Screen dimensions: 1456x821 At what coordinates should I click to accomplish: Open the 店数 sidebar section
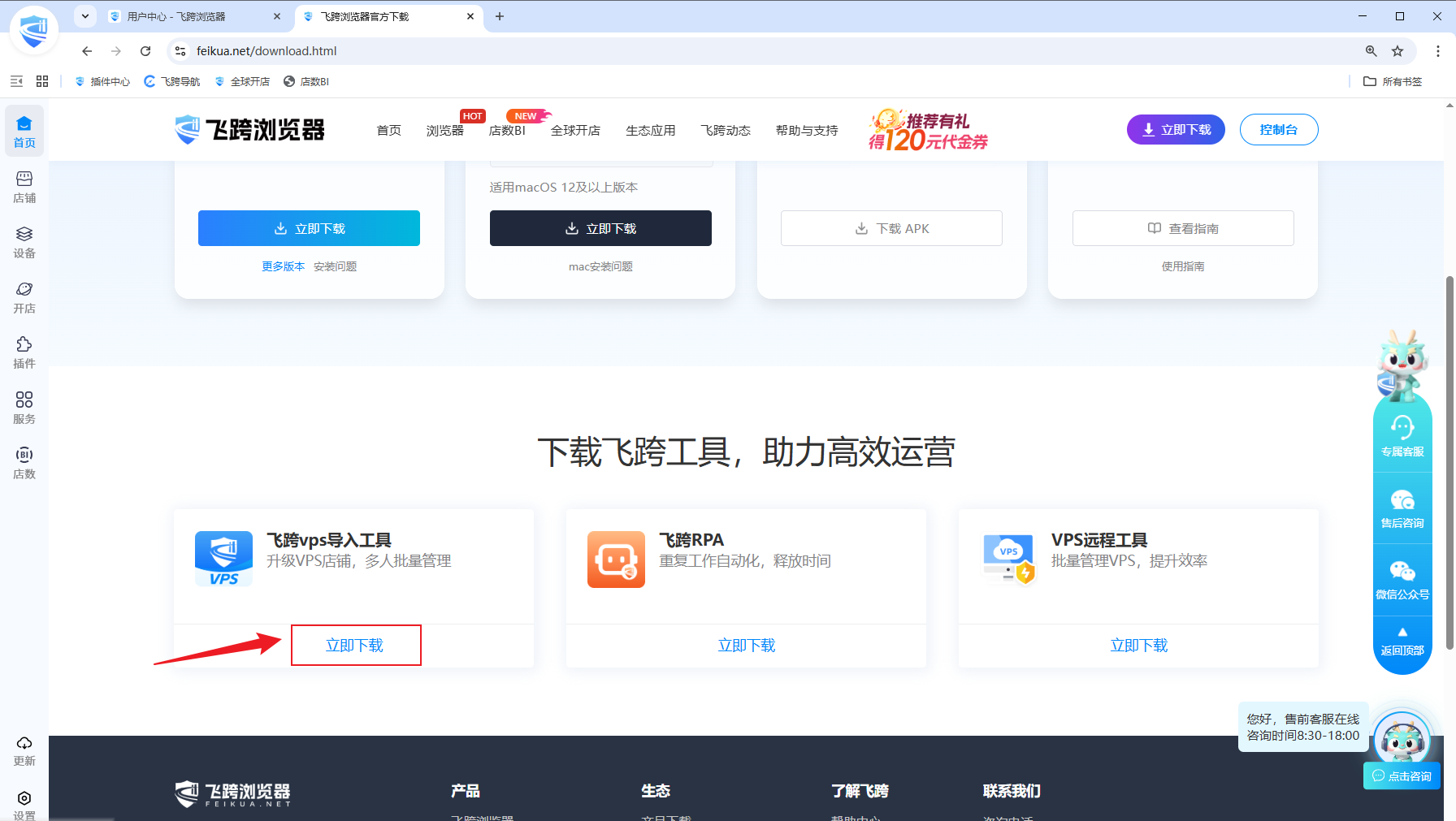click(x=24, y=463)
